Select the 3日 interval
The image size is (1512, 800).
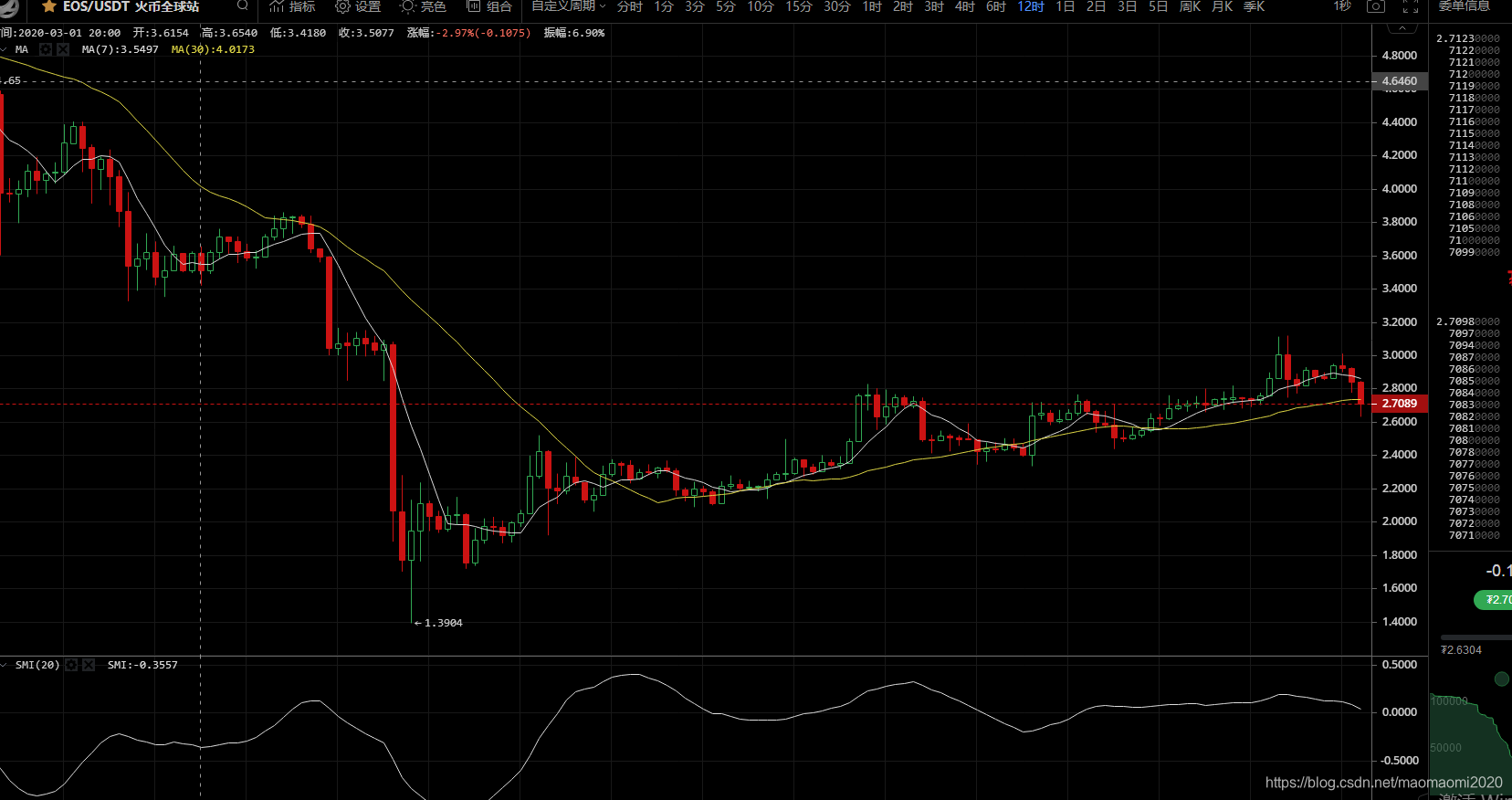pyautogui.click(x=1128, y=6)
